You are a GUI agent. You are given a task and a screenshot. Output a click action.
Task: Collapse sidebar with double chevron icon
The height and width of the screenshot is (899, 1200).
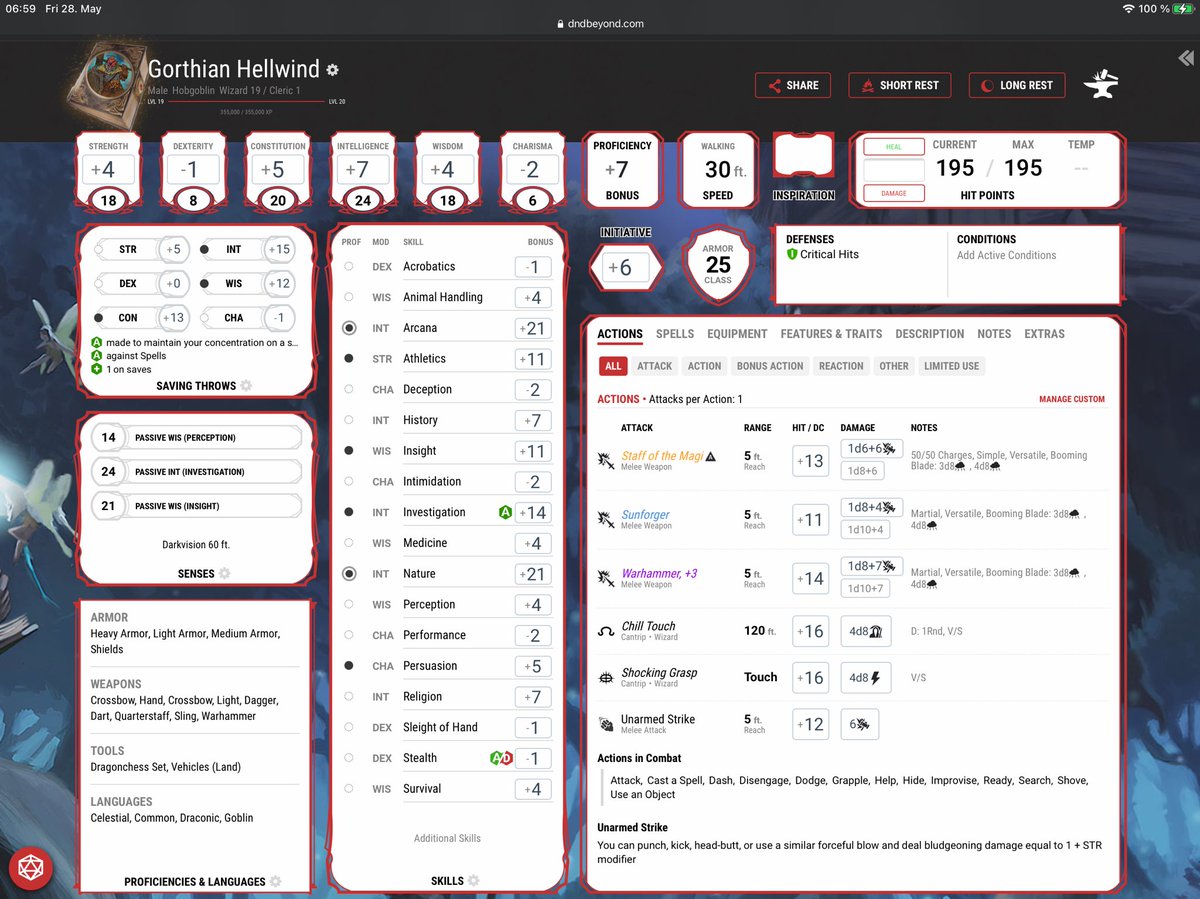point(1185,59)
